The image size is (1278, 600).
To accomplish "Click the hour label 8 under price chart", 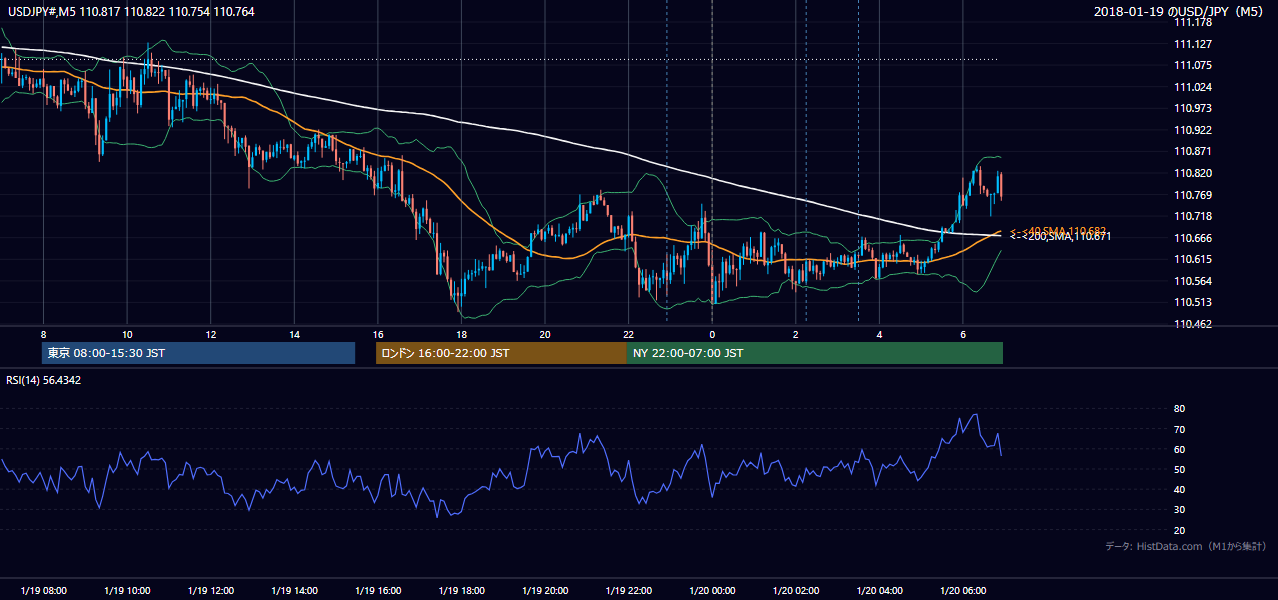I will 43,334.
